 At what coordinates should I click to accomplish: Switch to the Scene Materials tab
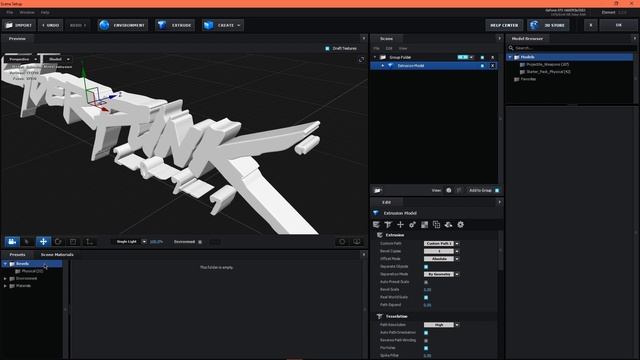click(x=57, y=255)
